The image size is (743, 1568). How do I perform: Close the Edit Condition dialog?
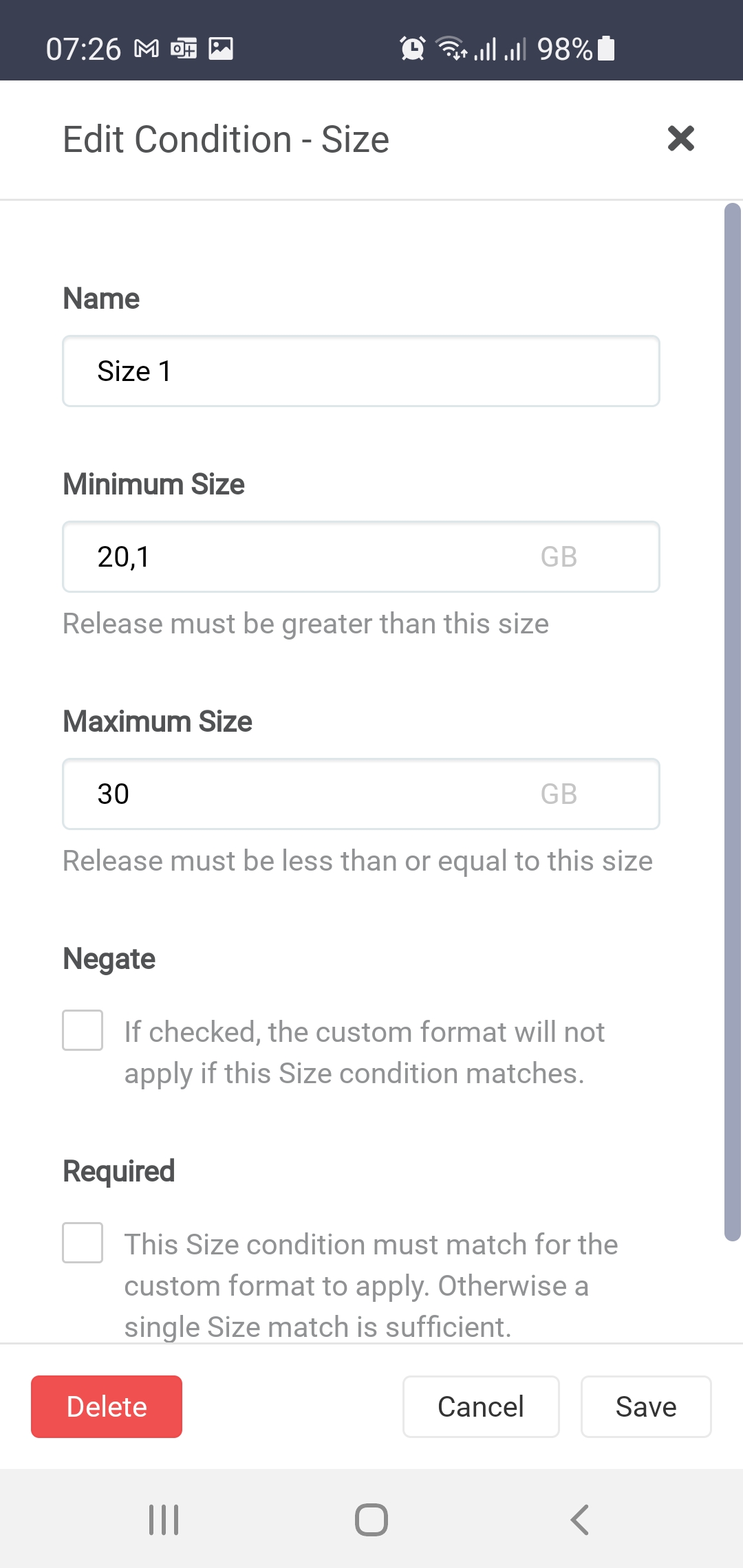point(680,139)
